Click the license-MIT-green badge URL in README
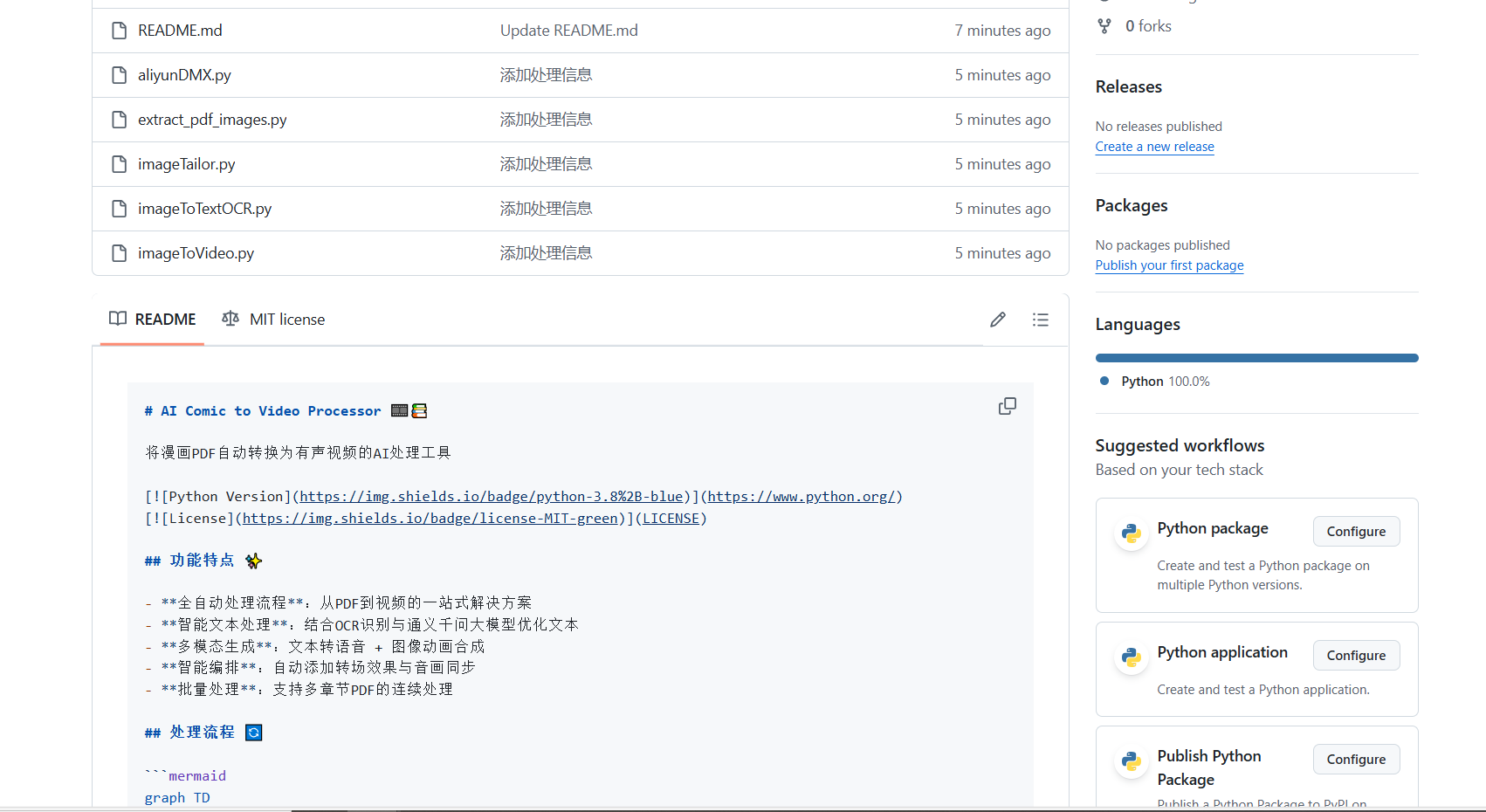This screenshot has width=1486, height=812. point(430,519)
